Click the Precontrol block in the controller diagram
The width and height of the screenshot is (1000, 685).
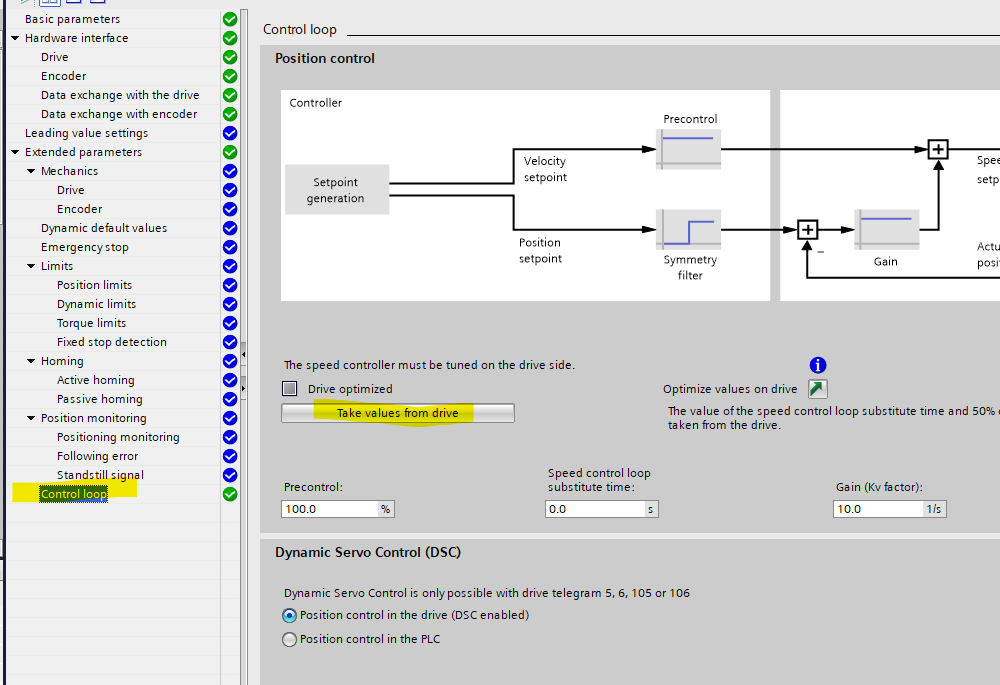[688, 149]
